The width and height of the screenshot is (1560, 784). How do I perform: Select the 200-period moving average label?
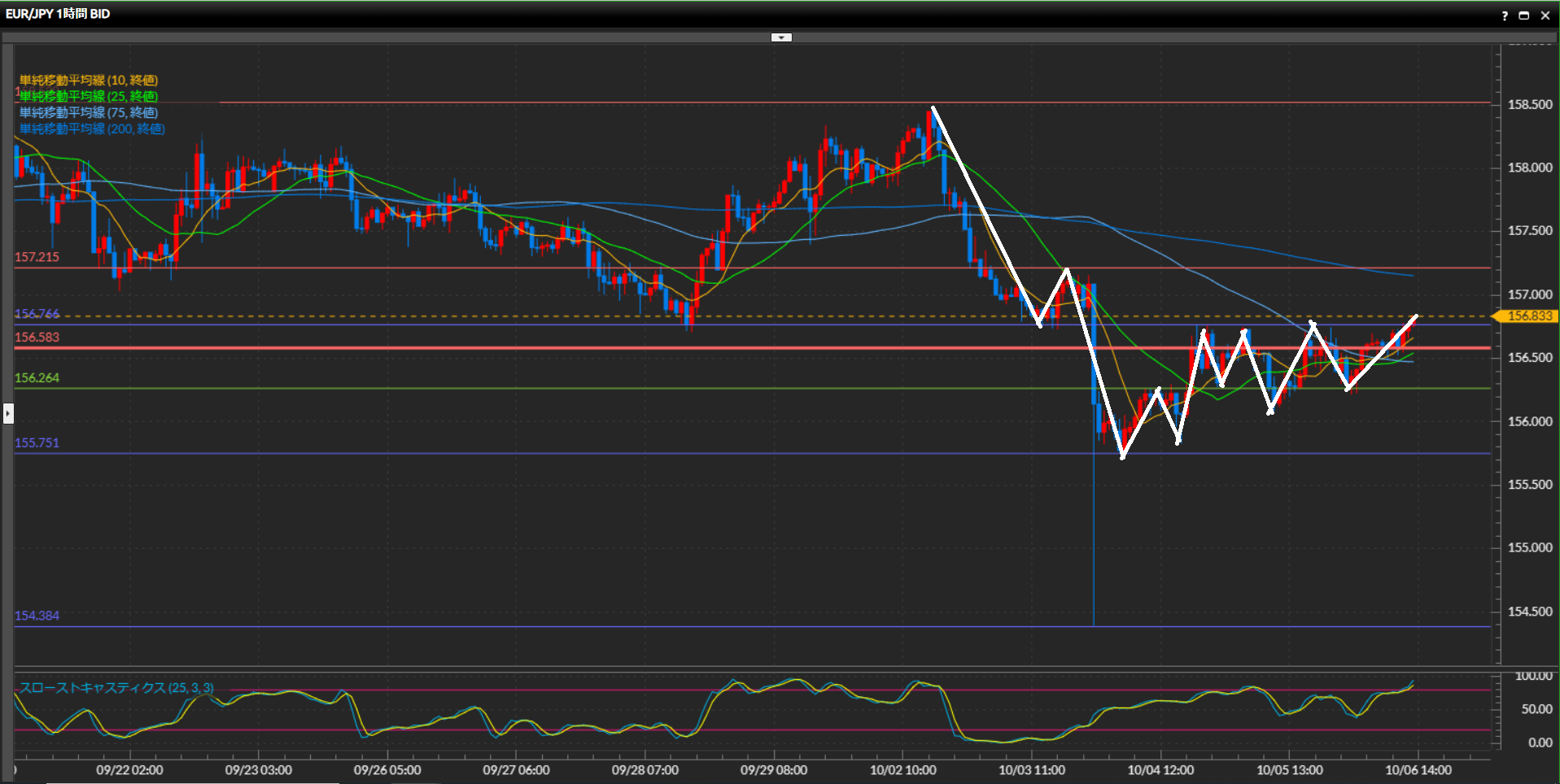click(x=92, y=128)
